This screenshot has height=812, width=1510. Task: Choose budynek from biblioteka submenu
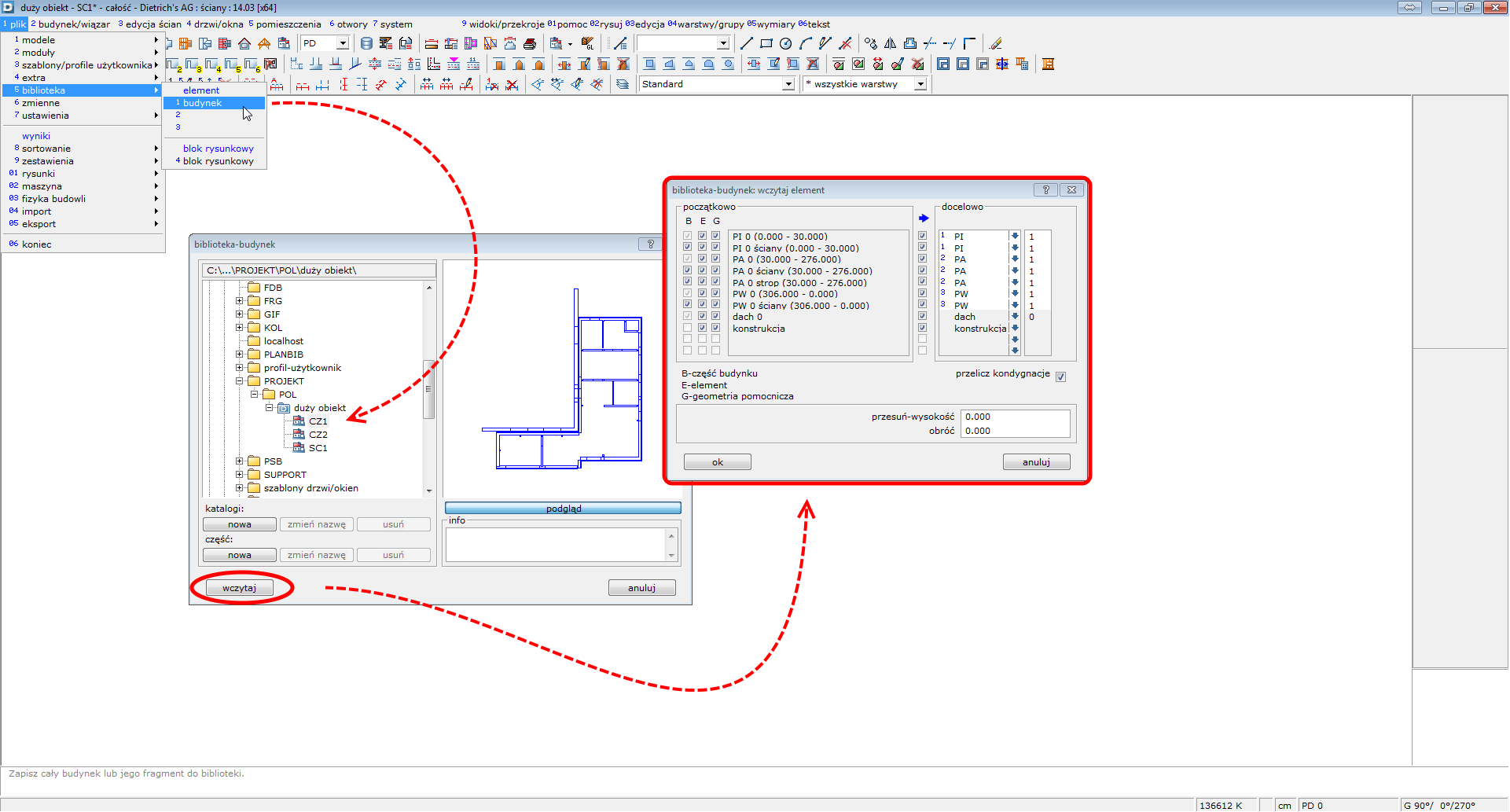(203, 103)
